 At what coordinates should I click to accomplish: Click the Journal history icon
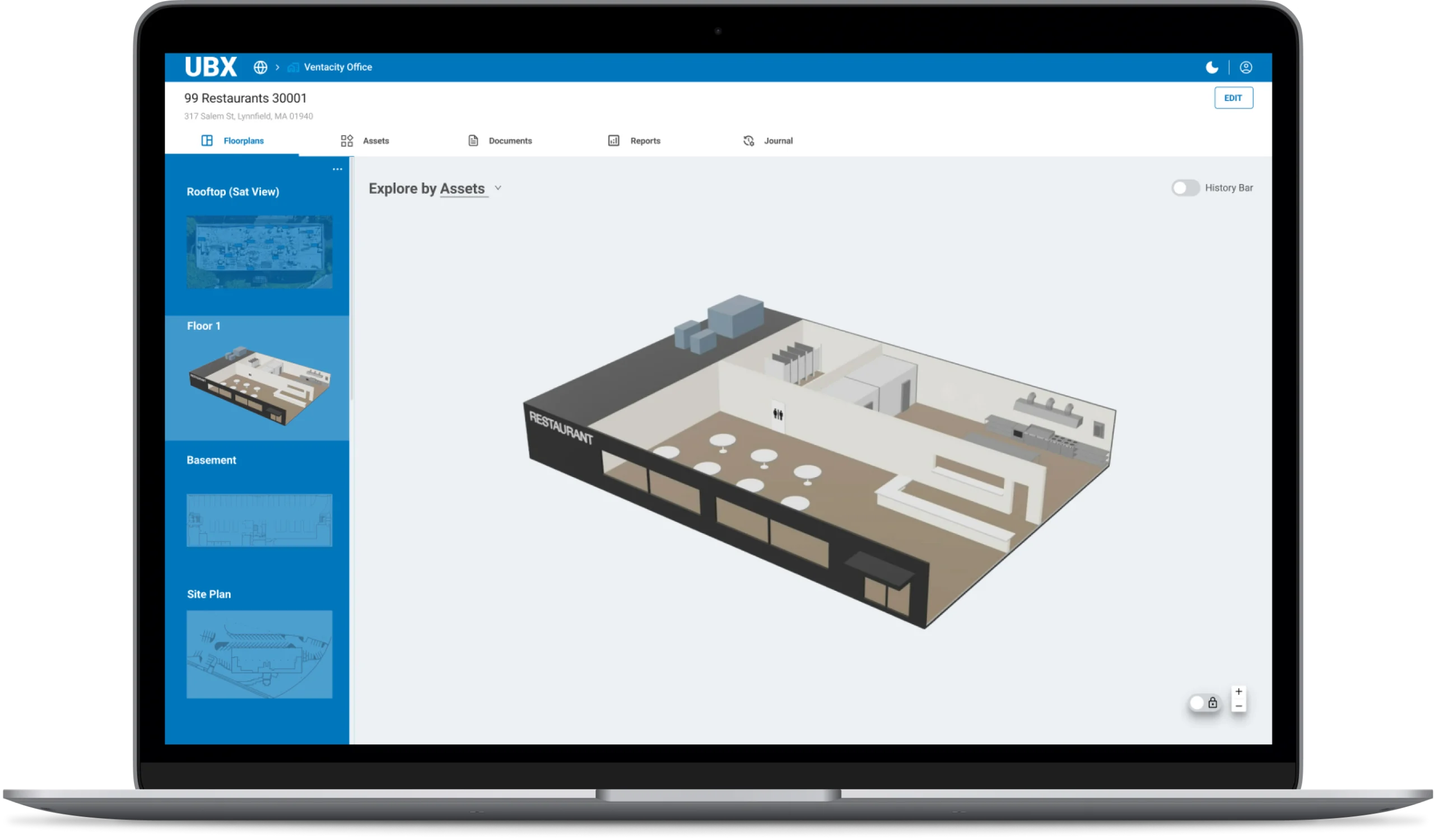coord(748,141)
